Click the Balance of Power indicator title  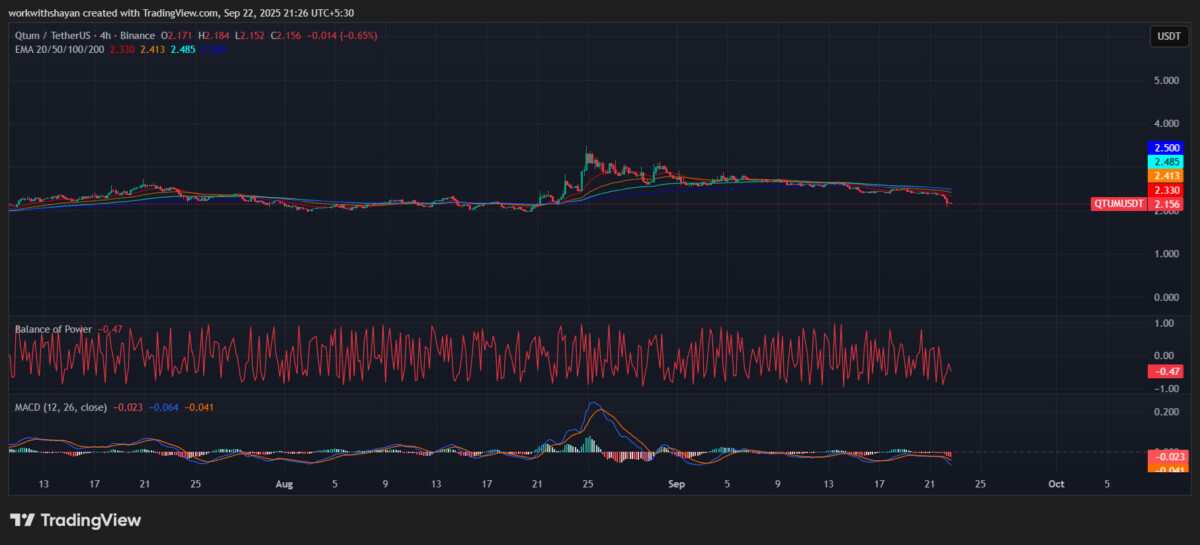53,329
